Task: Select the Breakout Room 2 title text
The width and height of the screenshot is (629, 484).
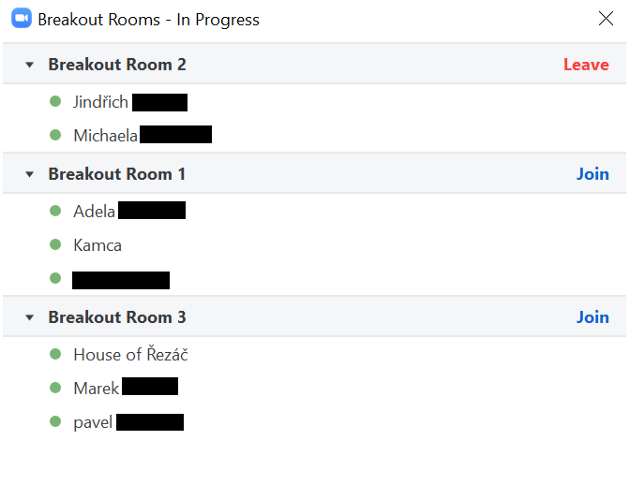Action: click(x=117, y=65)
